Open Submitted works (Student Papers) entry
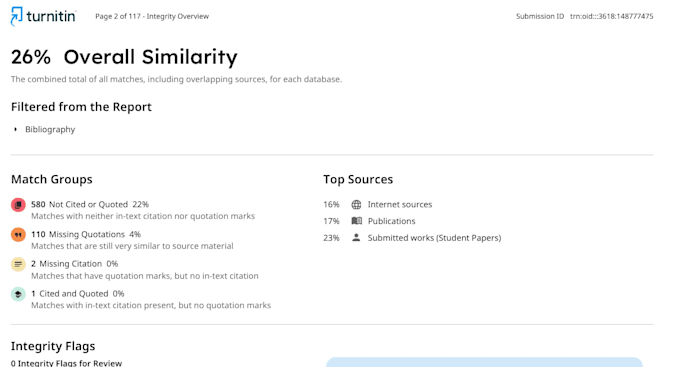 pos(434,238)
